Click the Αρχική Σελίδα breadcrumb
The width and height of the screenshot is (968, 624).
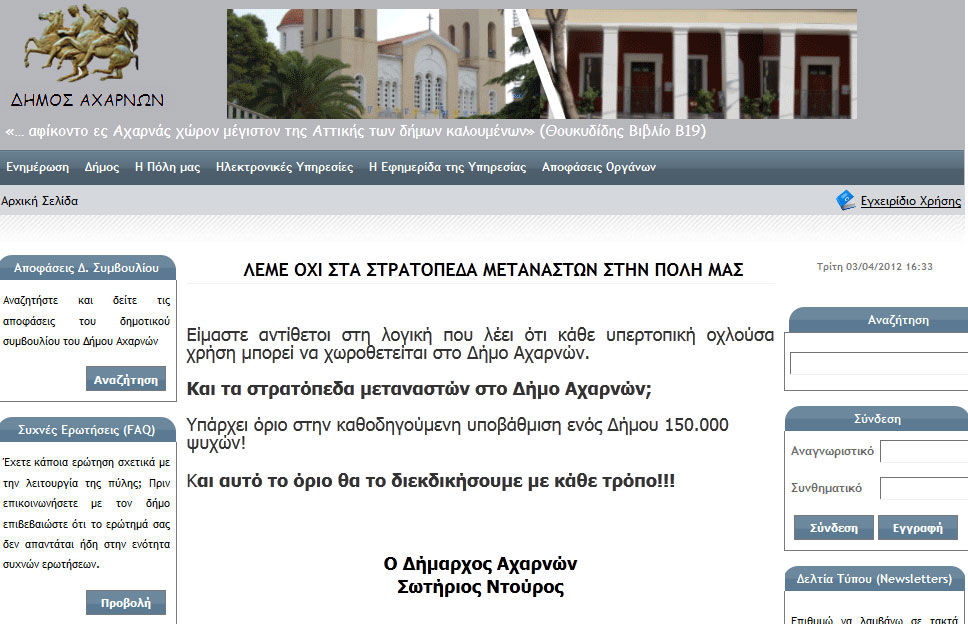[40, 201]
